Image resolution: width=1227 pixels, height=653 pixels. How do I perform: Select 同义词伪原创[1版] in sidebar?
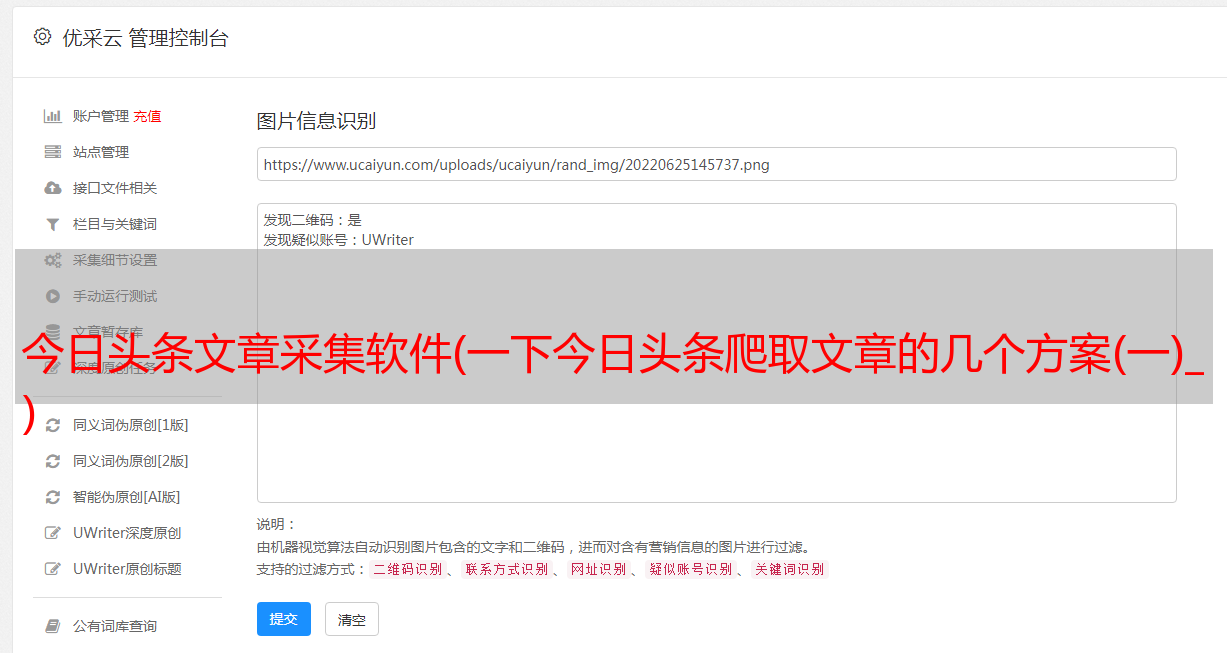(x=131, y=425)
